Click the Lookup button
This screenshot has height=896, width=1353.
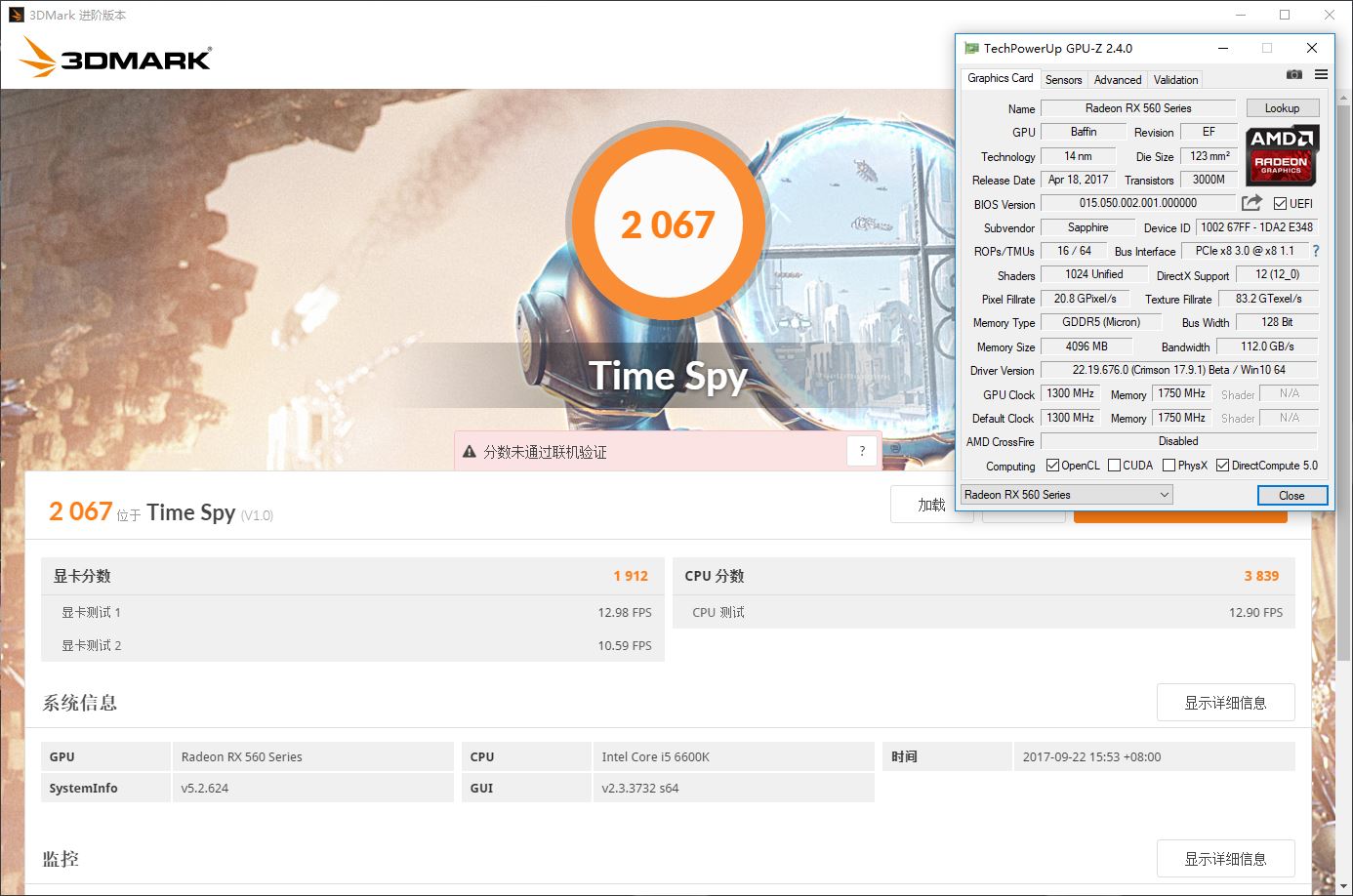[x=1282, y=108]
